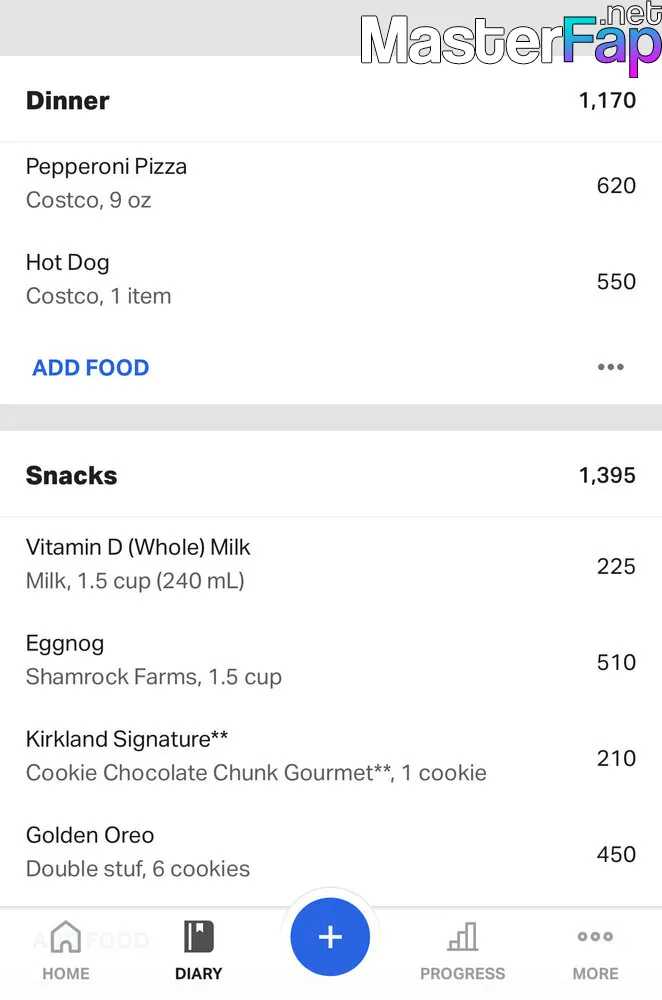Open the Shamrock Farms Eggnog entry

point(331,660)
